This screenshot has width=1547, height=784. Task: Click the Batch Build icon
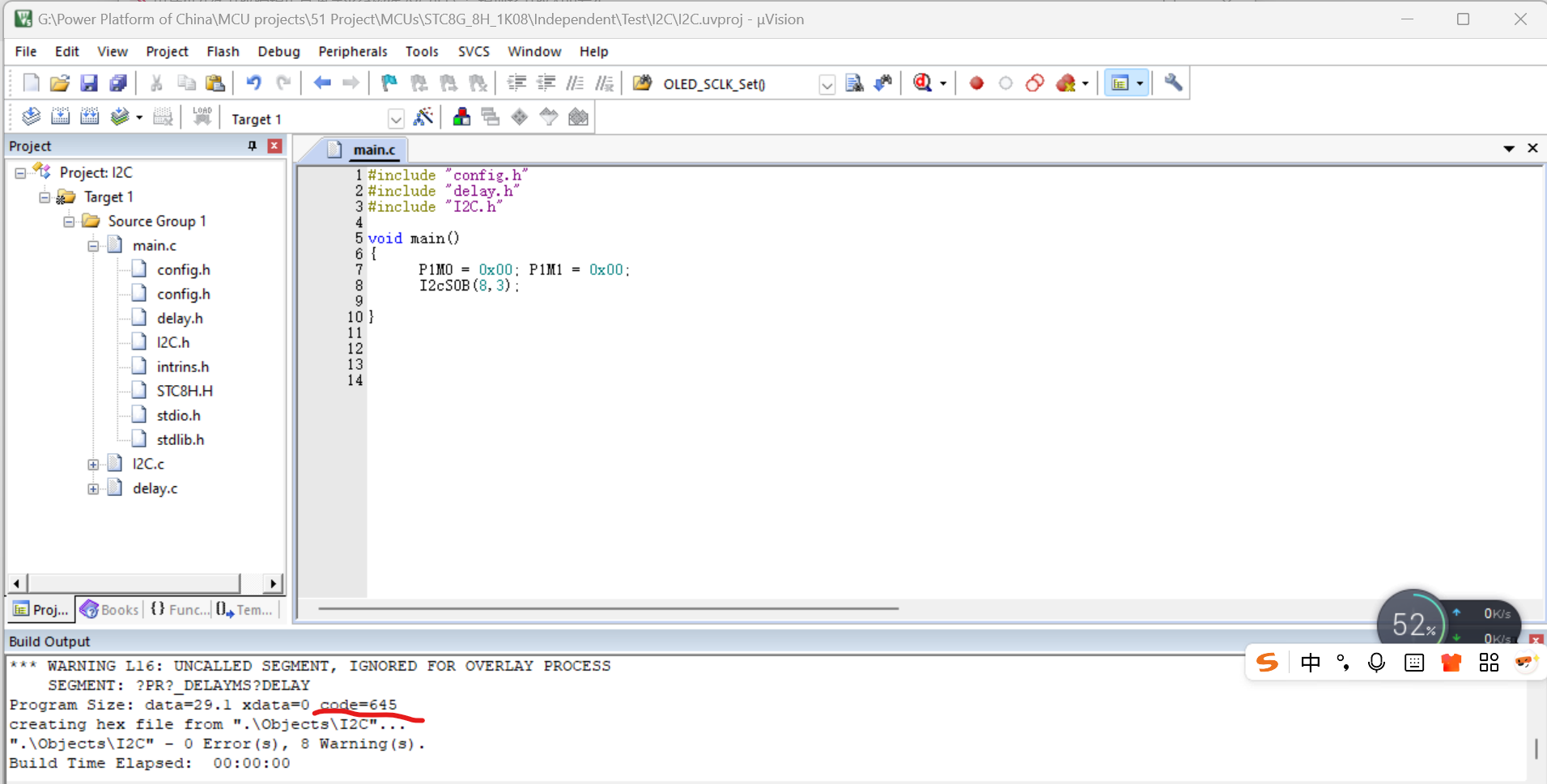pyautogui.click(x=120, y=117)
